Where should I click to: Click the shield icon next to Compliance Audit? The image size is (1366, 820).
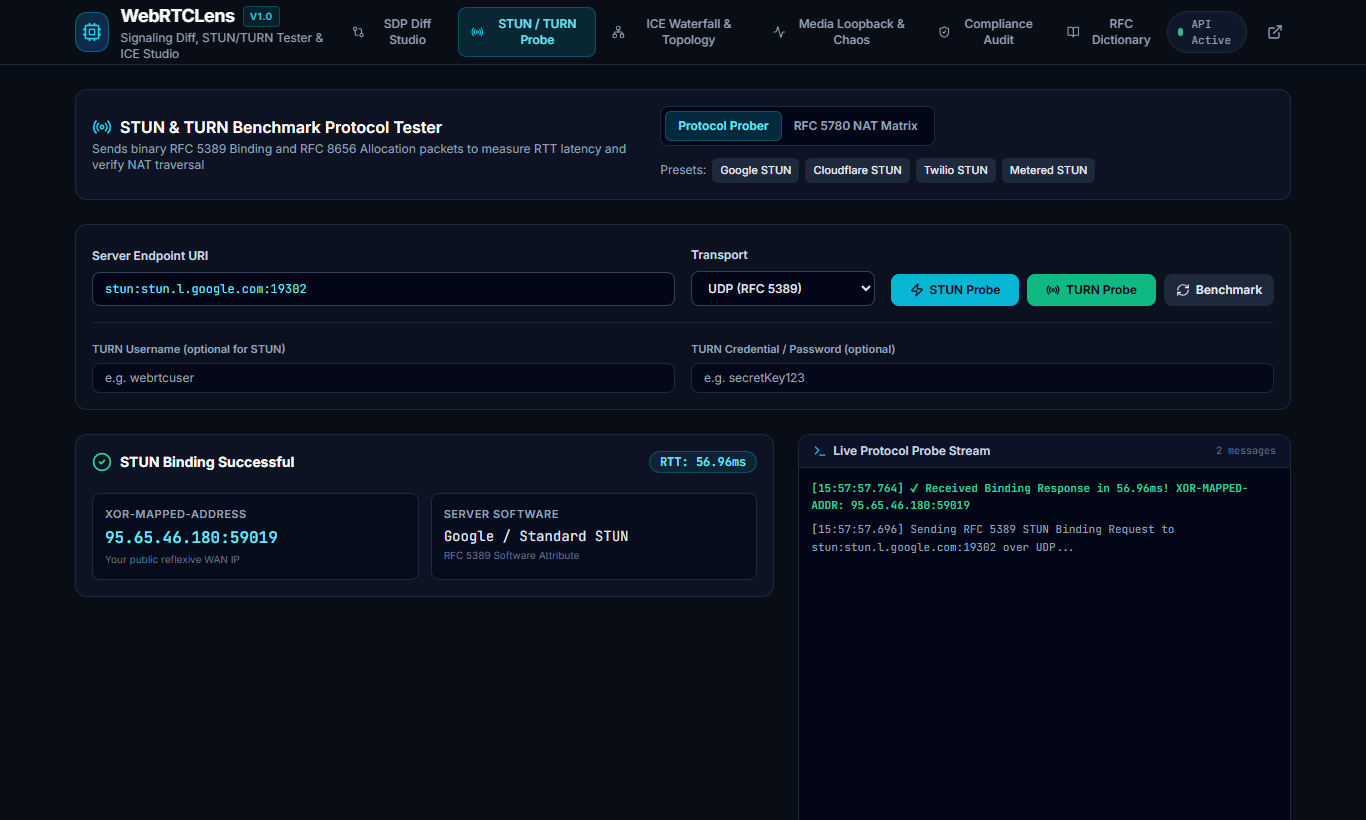[x=944, y=32]
